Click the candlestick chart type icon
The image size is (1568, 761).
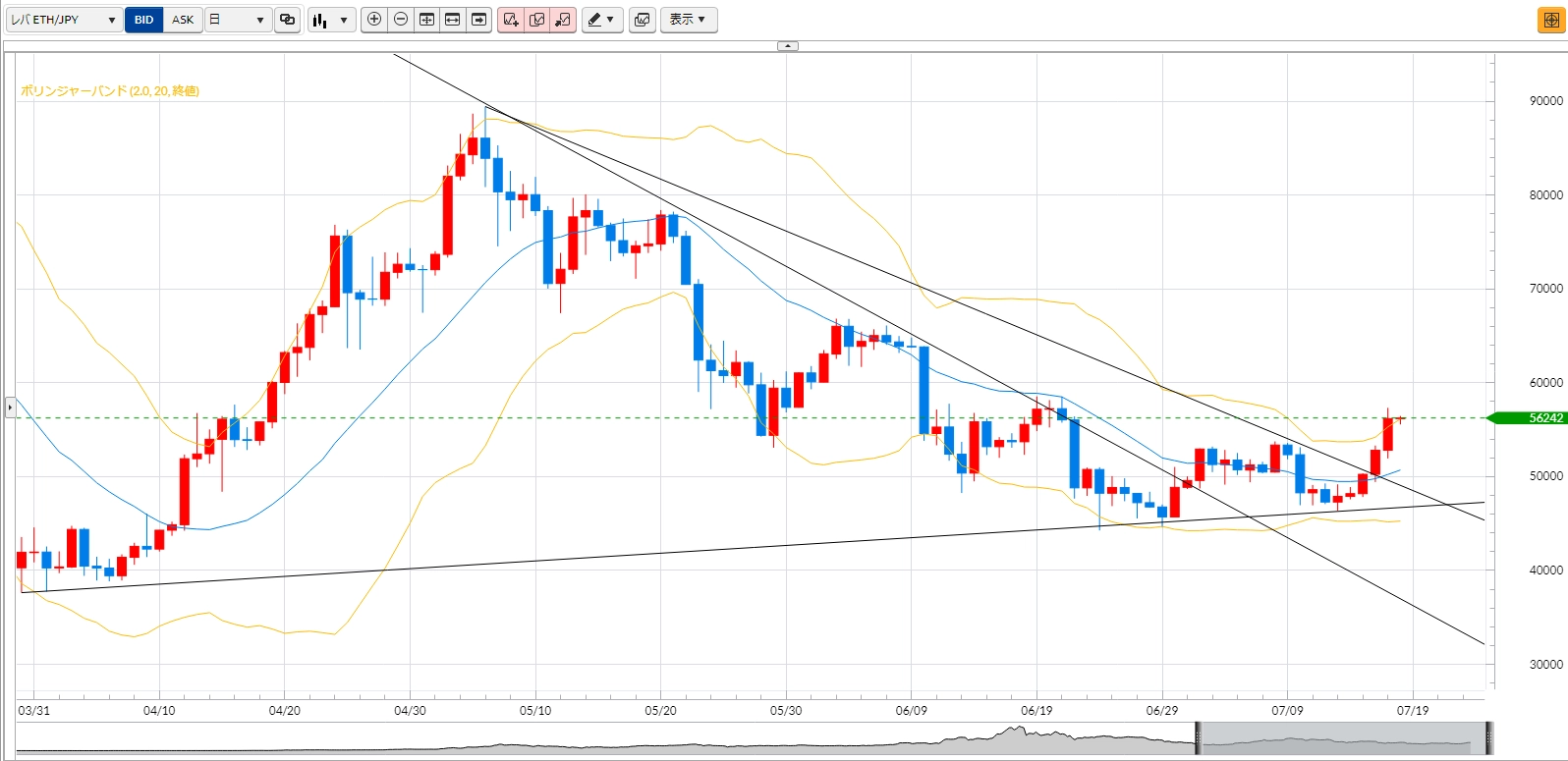pos(319,20)
